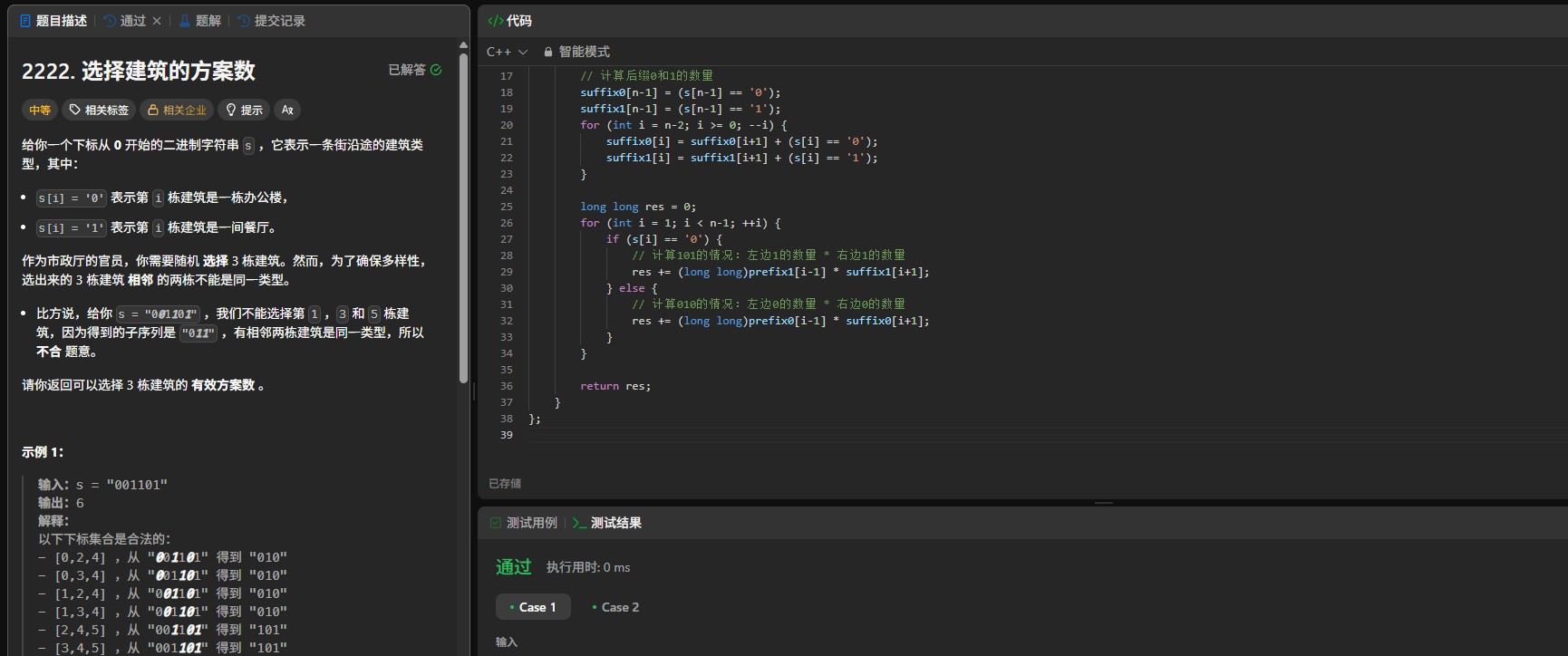Click the 测试结果 terminal icon
This screenshot has width=1568, height=656.
click(580, 523)
